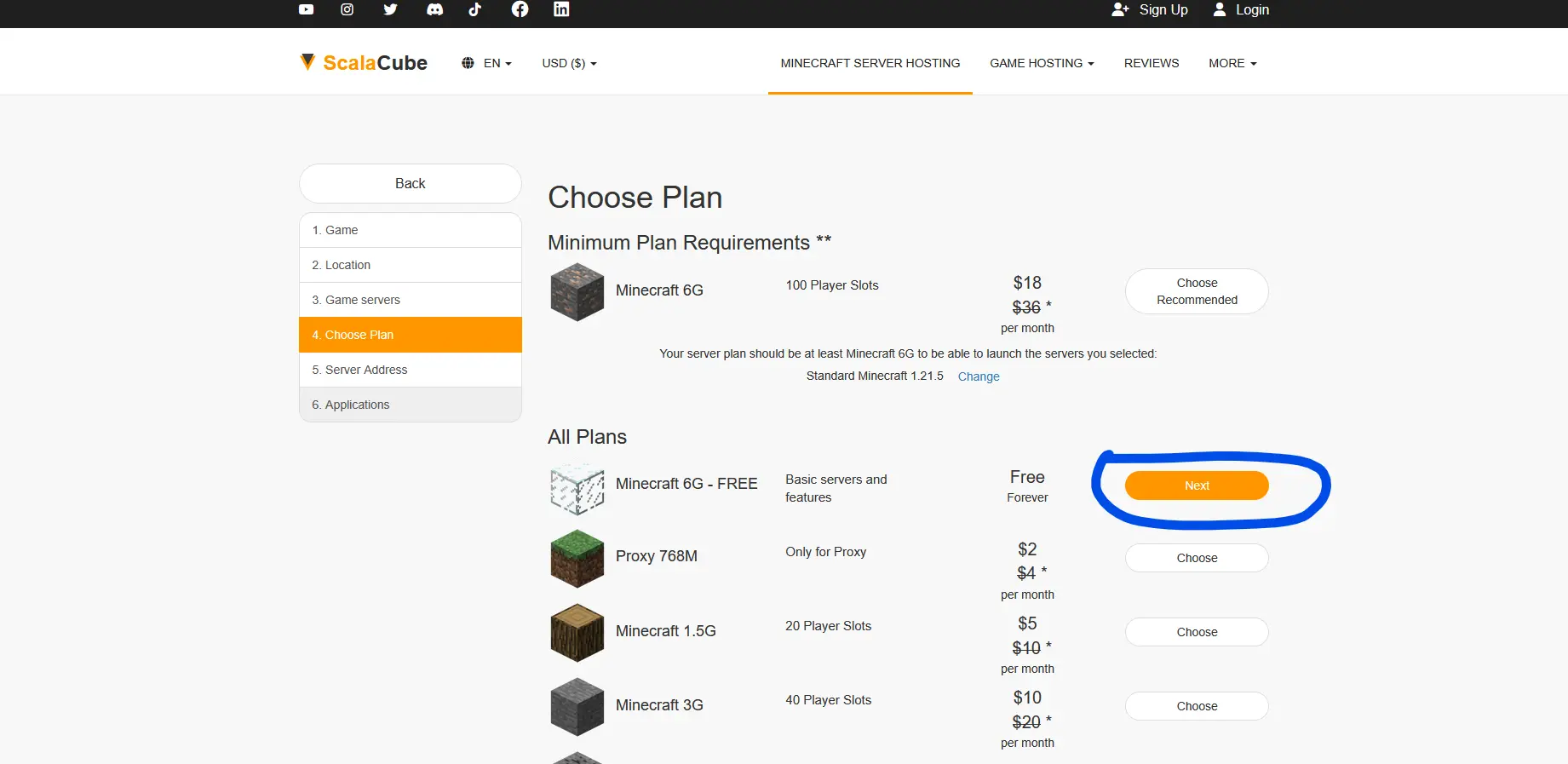The height and width of the screenshot is (764, 1568).
Task: Click the 100 Player Slots text
Action: (832, 285)
